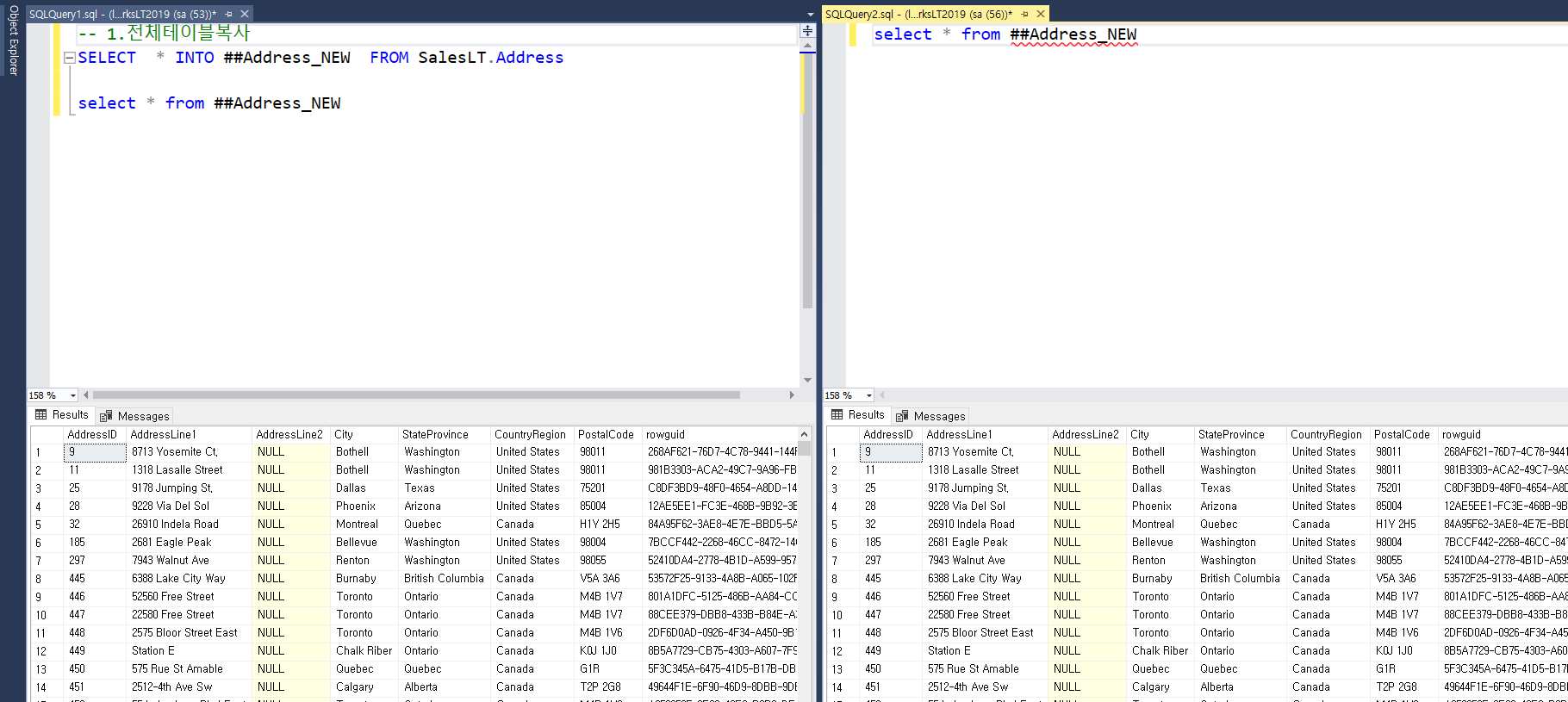Click 'SalesLT.Address' text in SQLQuery1 editor
The width and height of the screenshot is (1568, 702).
[491, 58]
